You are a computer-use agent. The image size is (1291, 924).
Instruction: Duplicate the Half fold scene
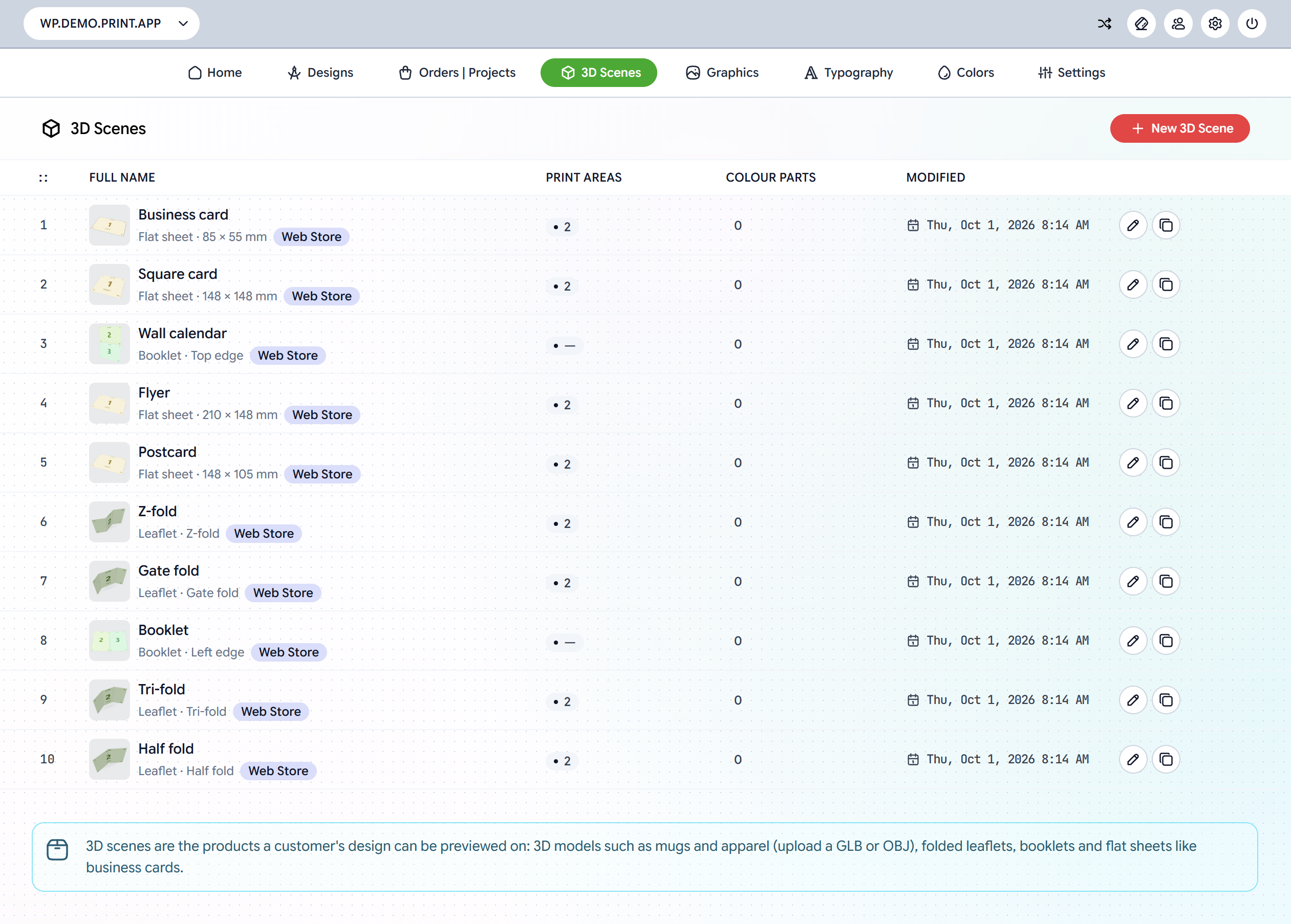click(x=1166, y=760)
